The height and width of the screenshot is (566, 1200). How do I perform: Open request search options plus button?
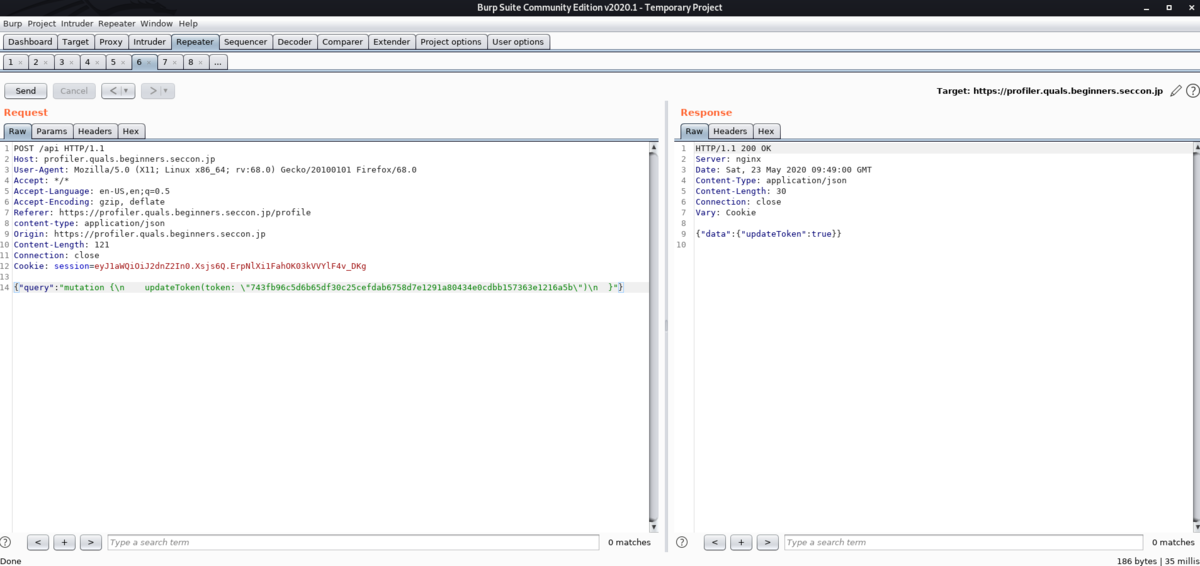[x=64, y=542]
